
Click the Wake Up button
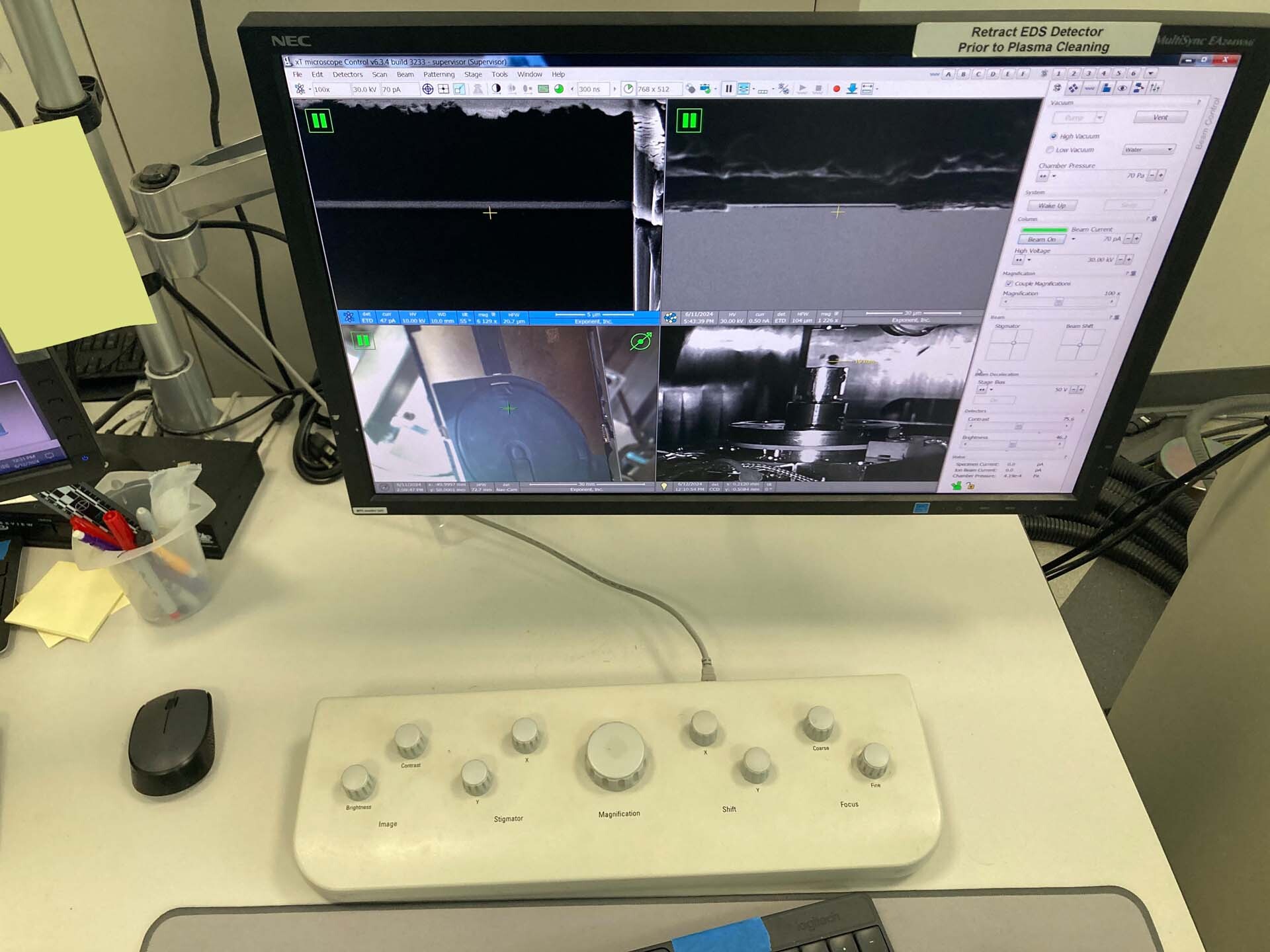[x=1052, y=206]
